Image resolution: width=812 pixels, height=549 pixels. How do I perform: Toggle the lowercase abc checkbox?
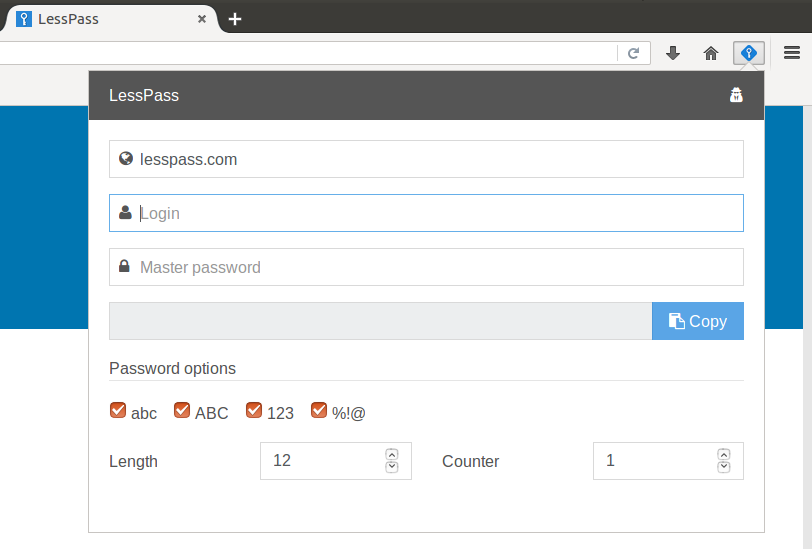[x=118, y=410]
